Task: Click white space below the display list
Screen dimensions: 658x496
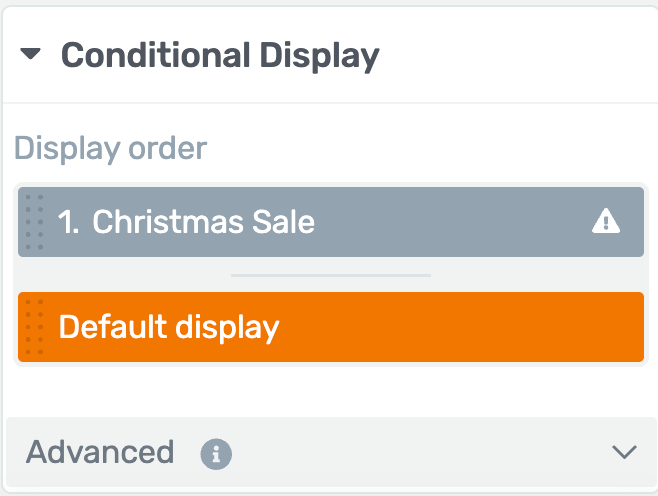Action: pyautogui.click(x=331, y=391)
